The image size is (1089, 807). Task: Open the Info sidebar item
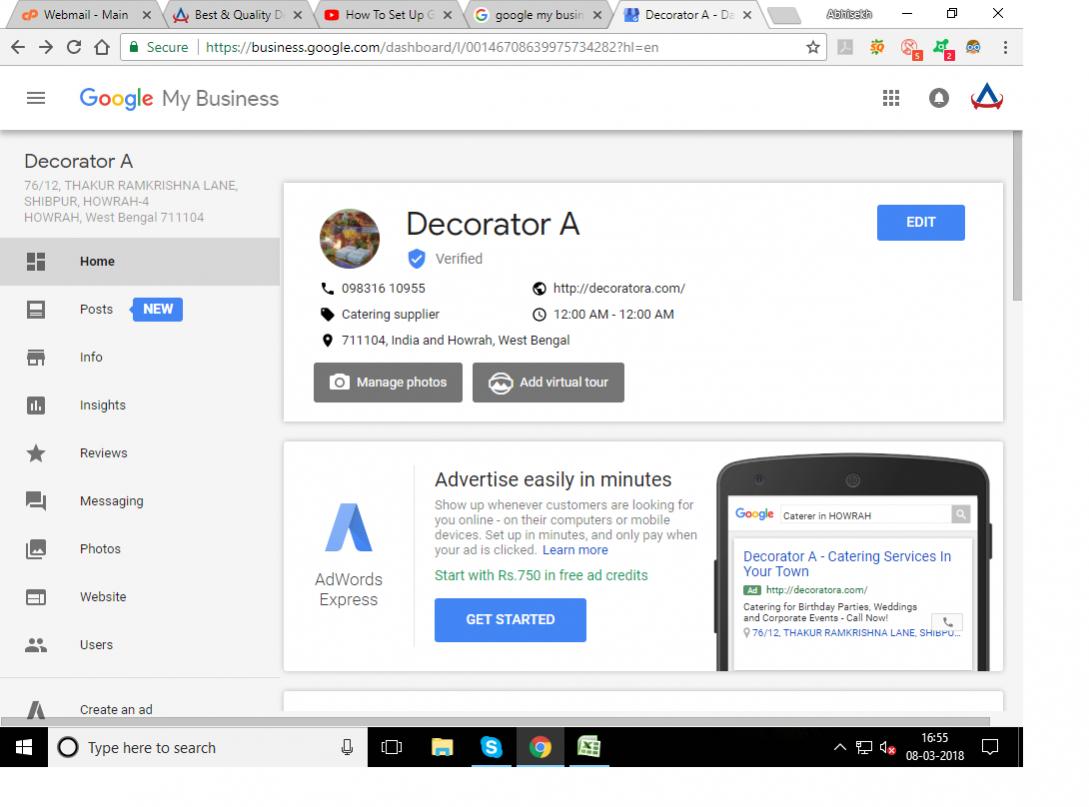click(x=91, y=357)
